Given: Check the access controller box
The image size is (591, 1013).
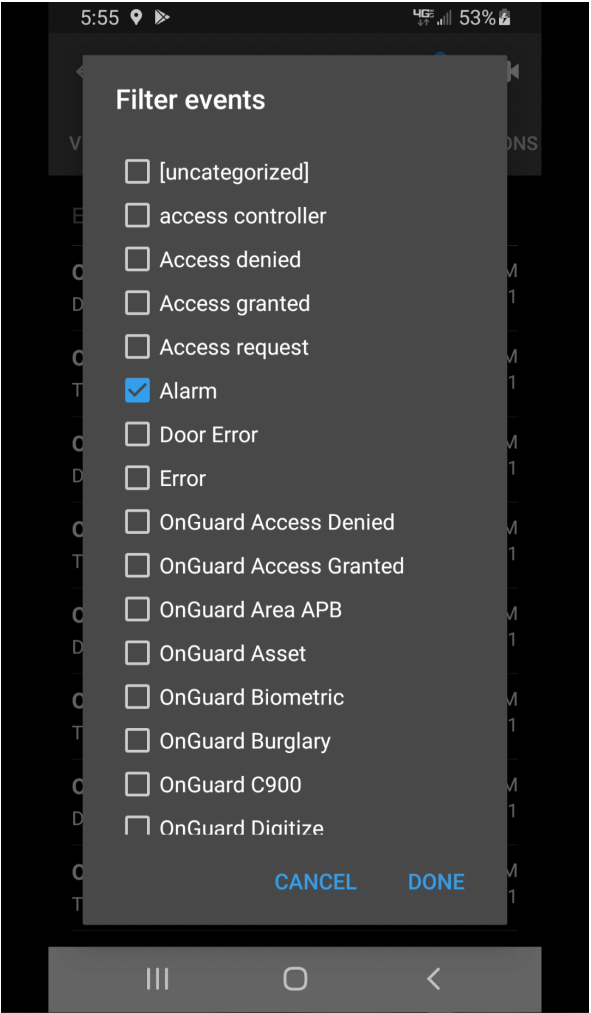Looking at the screenshot, I should [137, 216].
